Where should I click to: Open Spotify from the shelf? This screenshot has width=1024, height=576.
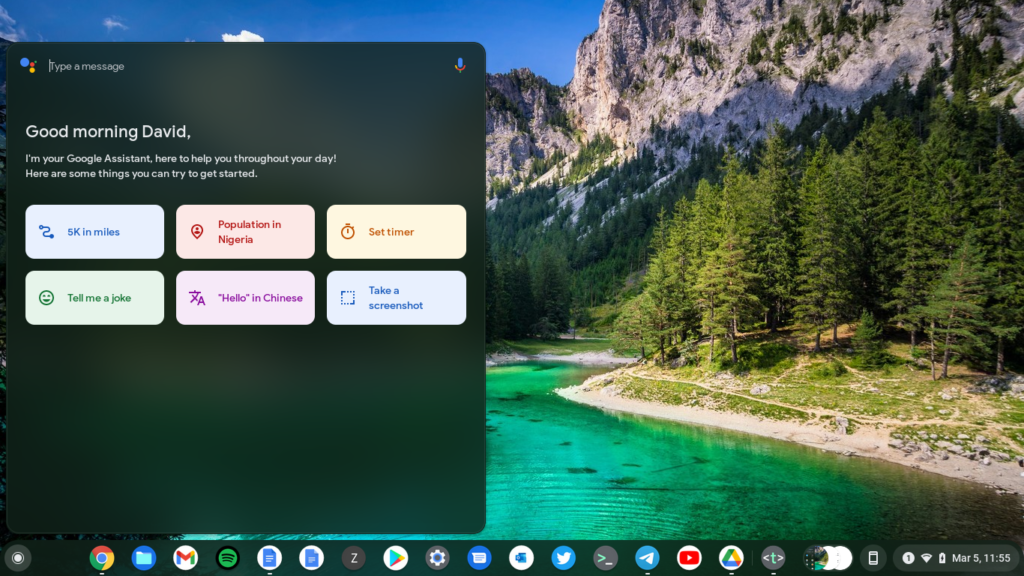[227, 558]
